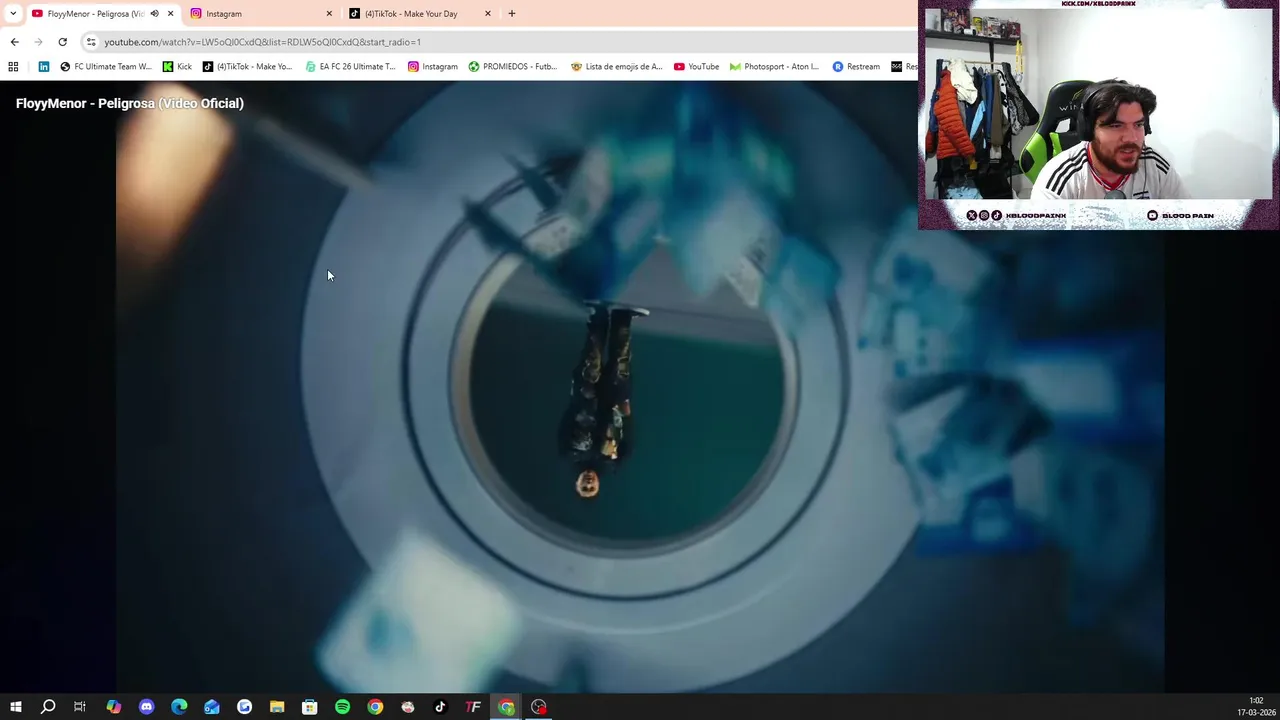The image size is (1280, 720).
Task: Open the Mail app from taskbar
Action: [x=211, y=707]
